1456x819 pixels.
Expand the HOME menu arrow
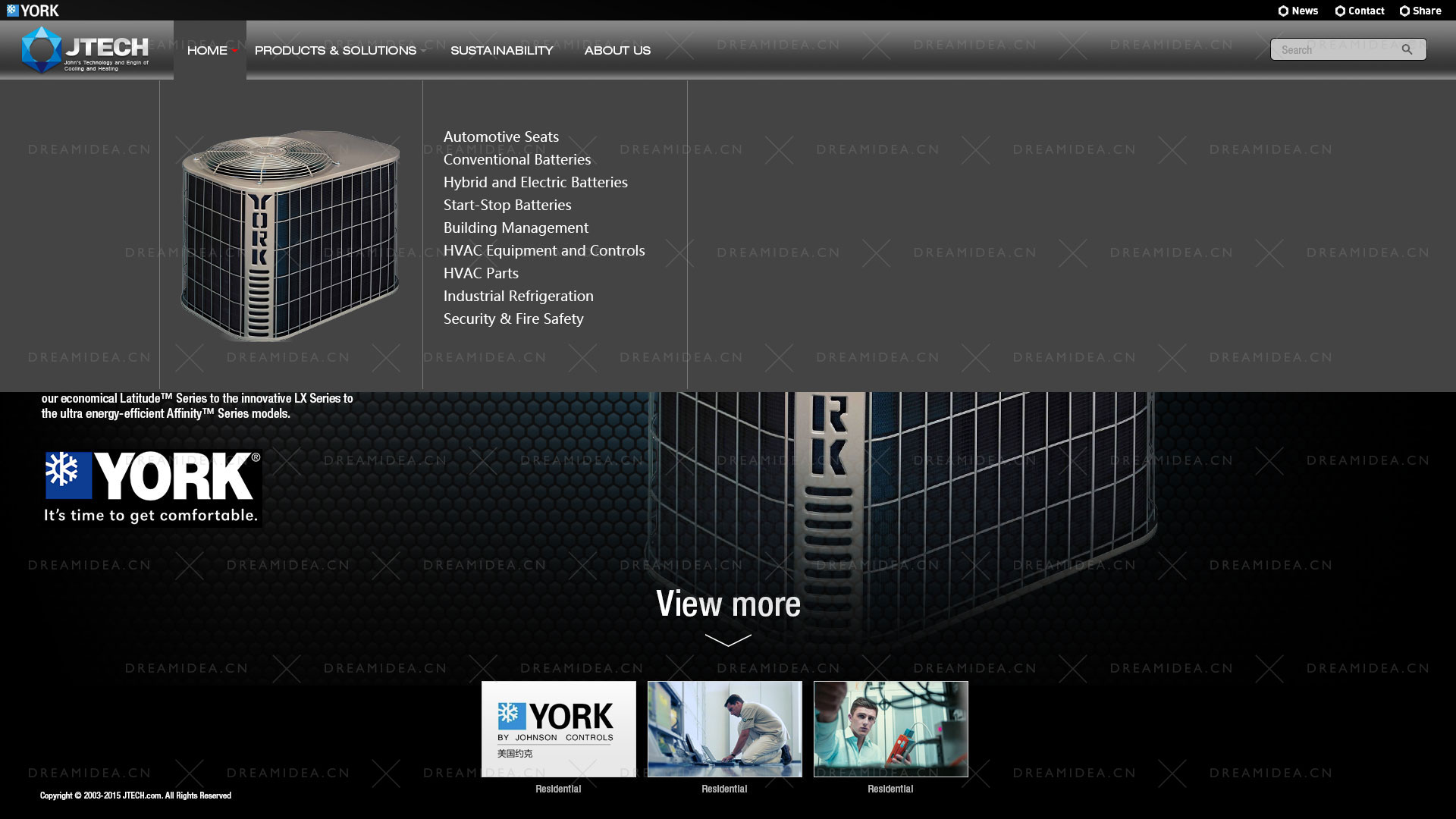235,51
